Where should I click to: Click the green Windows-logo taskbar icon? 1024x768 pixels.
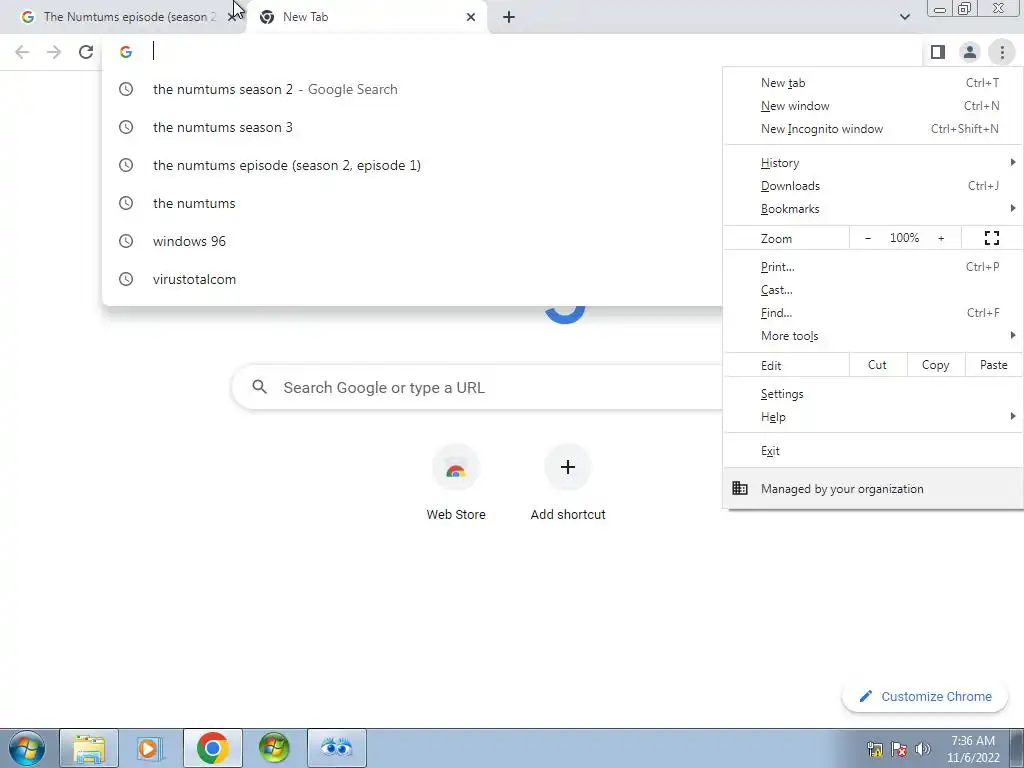[274, 748]
